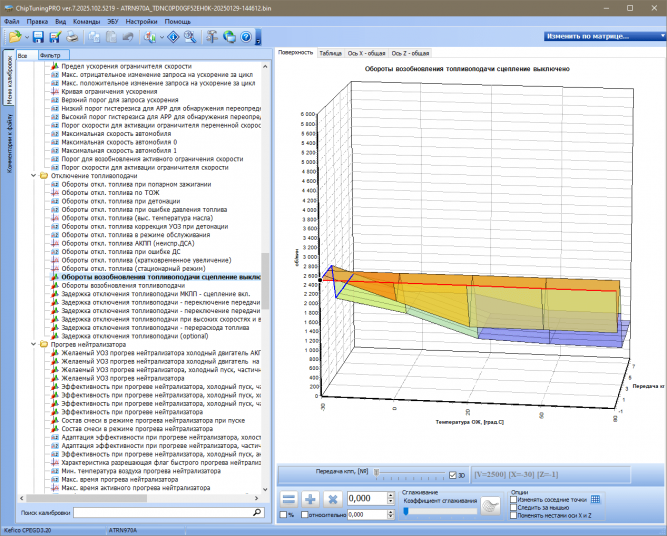The width and height of the screenshot is (667, 536).
Task: Toggle the относительно checkbox
Action: click(x=305, y=515)
